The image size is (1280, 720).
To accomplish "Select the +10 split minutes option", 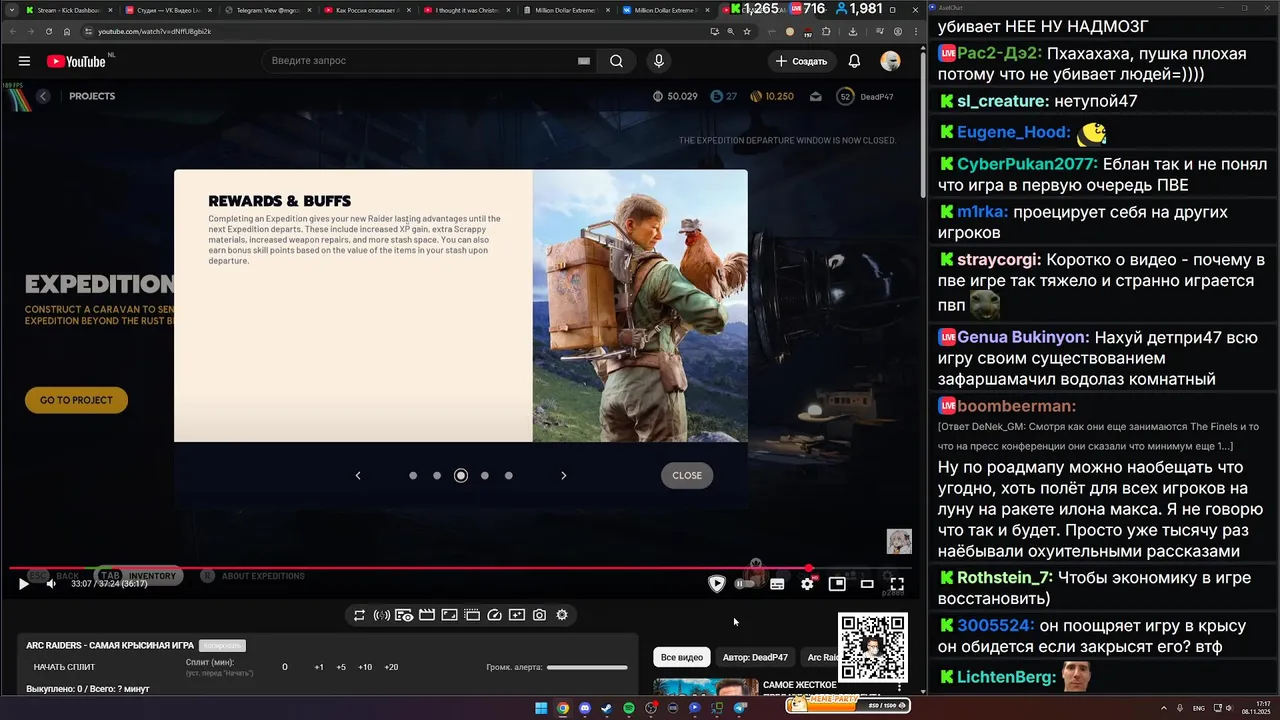I will pyautogui.click(x=365, y=667).
